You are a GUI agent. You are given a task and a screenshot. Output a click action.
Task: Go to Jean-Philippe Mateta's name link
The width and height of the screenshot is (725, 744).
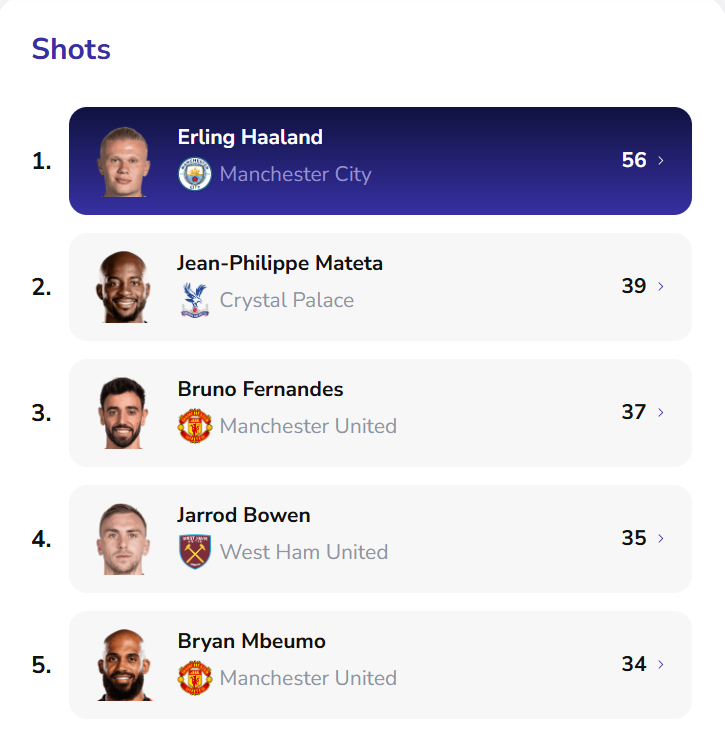280,263
